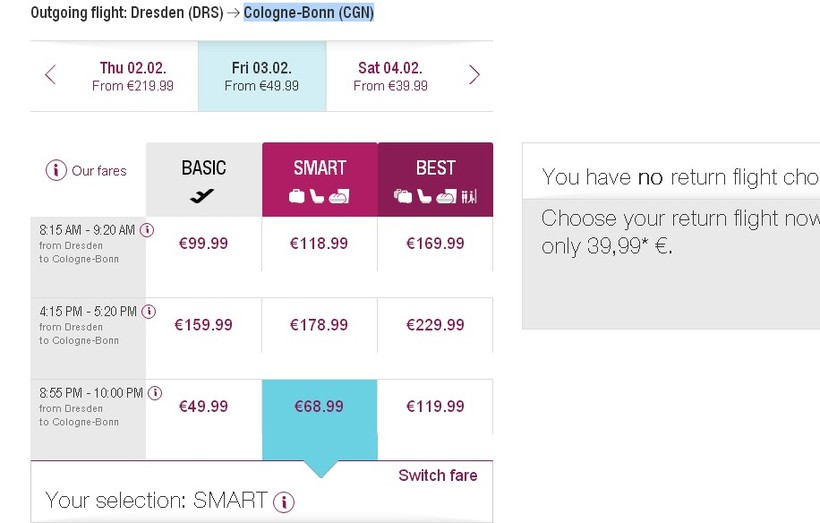
Task: Click the BASIC fare airplane icon
Action: [203, 197]
